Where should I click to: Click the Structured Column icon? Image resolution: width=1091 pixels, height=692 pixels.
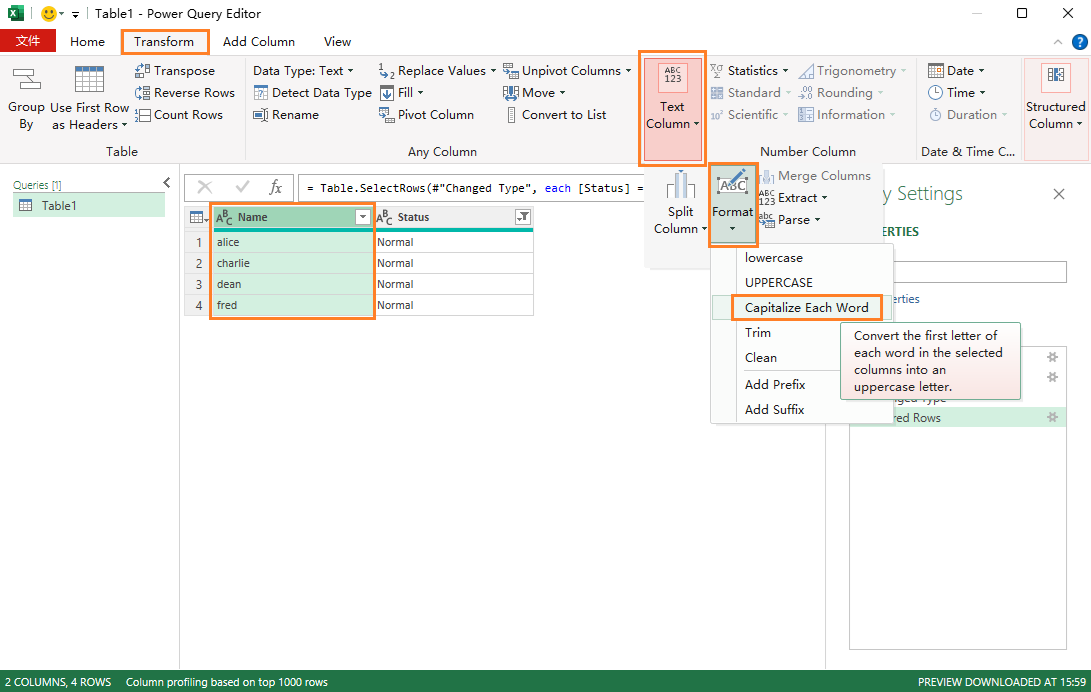[1055, 75]
